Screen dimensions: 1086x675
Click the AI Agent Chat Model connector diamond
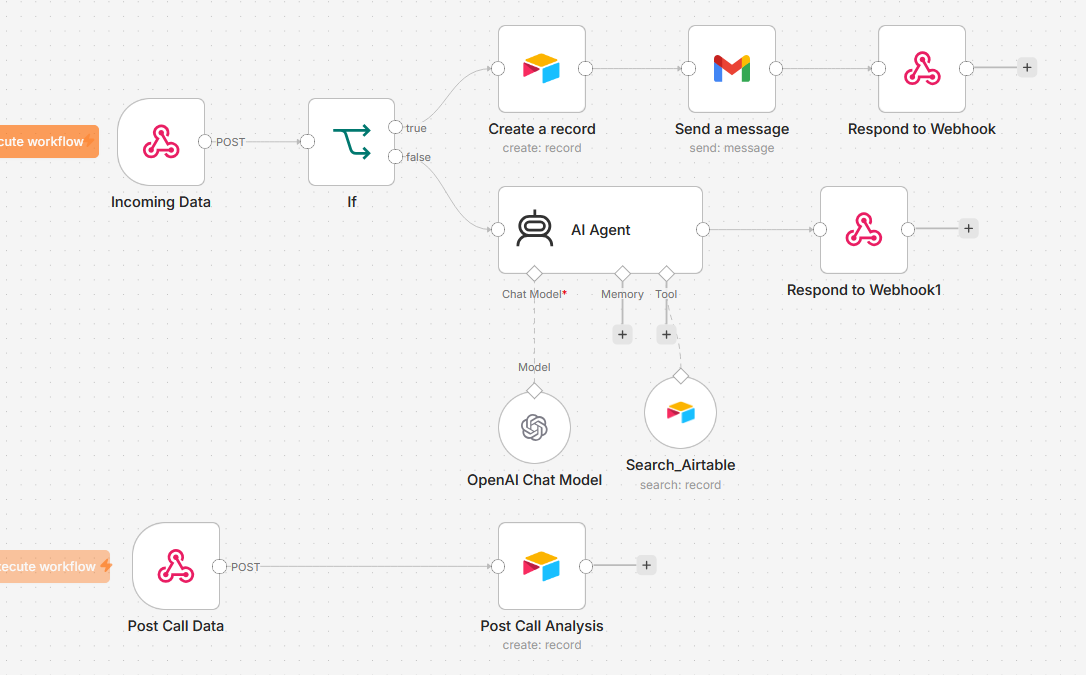(x=534, y=273)
